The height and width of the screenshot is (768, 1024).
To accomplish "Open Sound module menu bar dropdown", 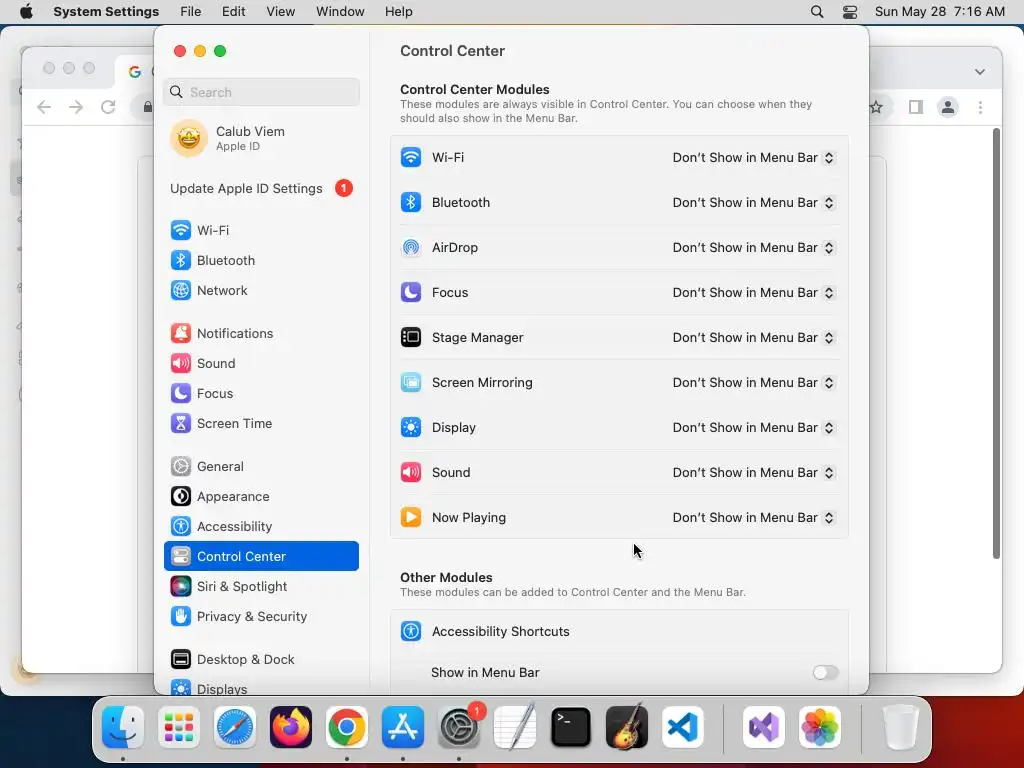I will click(x=754, y=473).
